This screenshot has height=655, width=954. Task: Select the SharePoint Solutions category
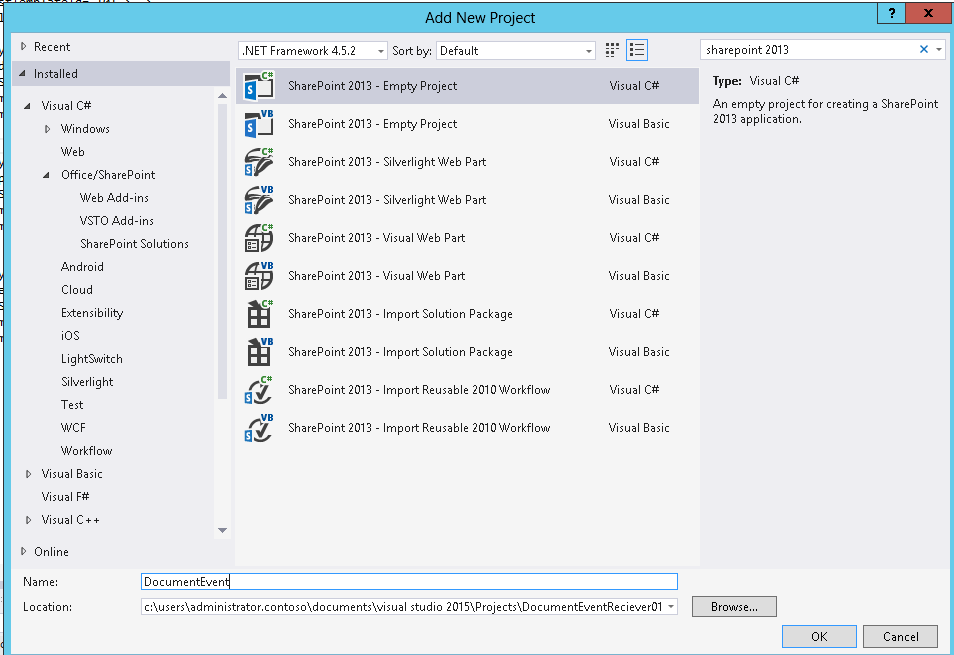(x=134, y=244)
